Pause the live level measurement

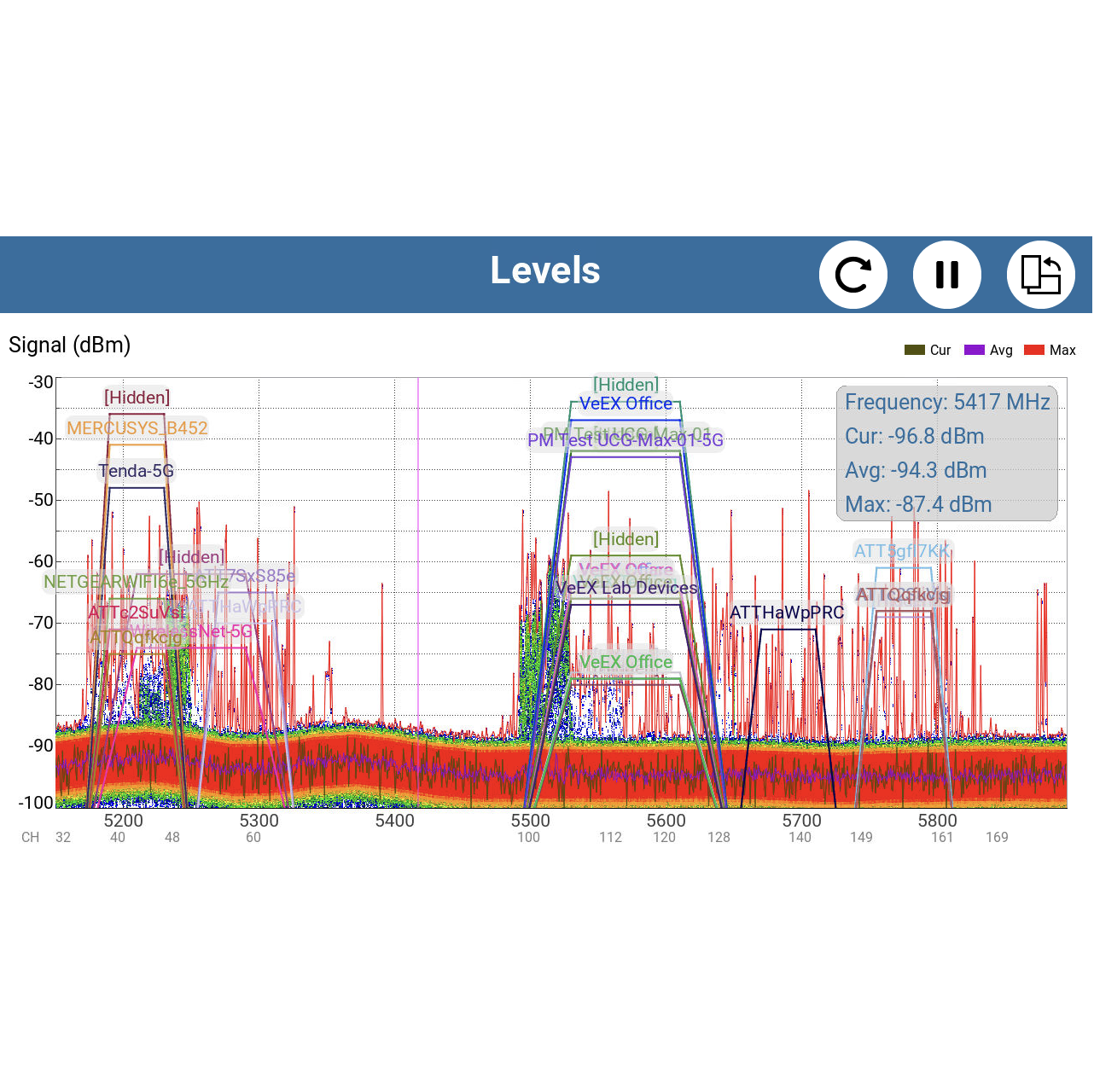point(946,275)
